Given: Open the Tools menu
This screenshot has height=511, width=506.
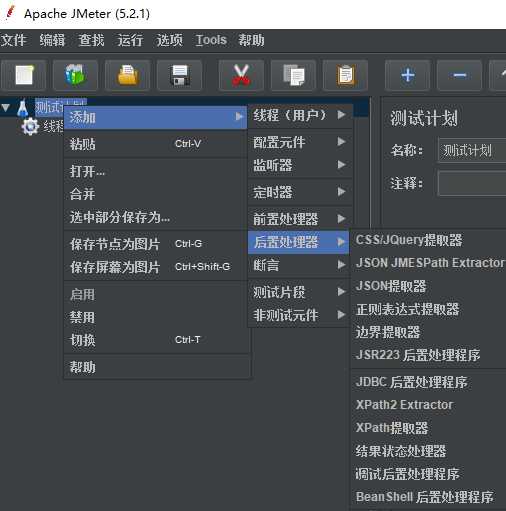Looking at the screenshot, I should (211, 40).
